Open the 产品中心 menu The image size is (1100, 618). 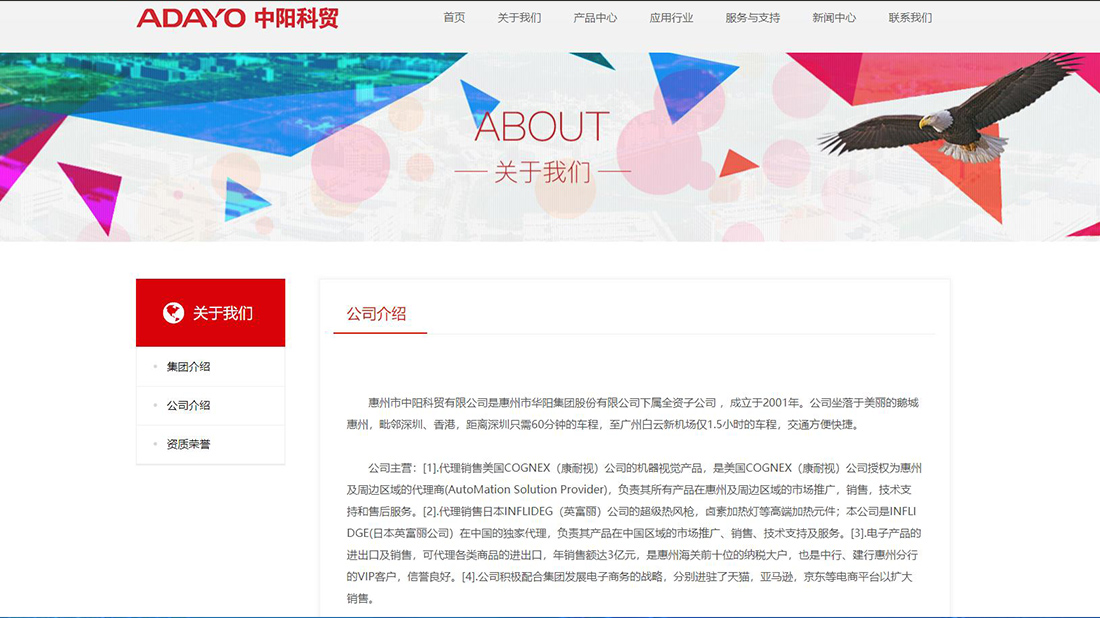[x=595, y=18]
